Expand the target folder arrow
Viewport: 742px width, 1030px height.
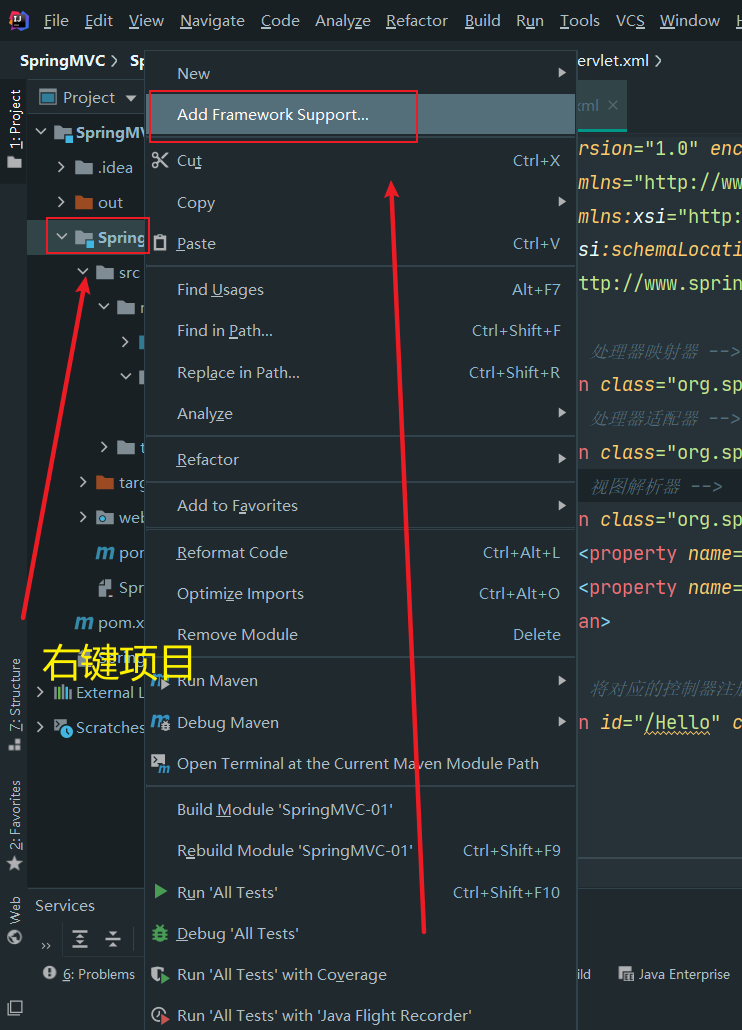83,482
